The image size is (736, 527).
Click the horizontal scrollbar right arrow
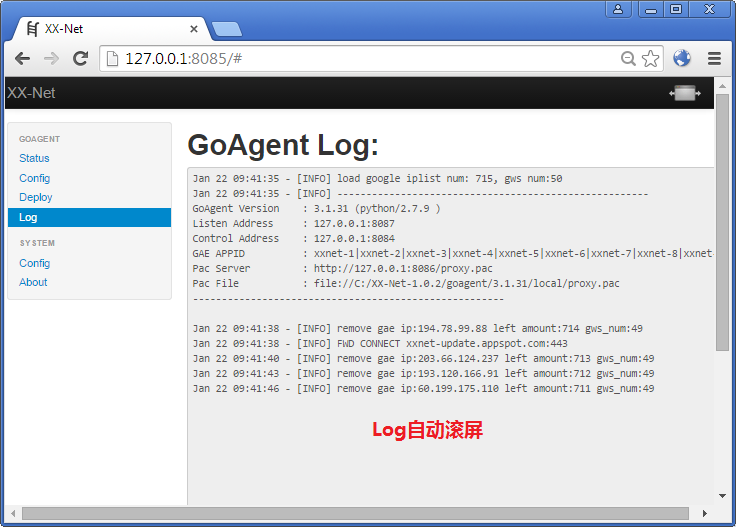click(705, 513)
